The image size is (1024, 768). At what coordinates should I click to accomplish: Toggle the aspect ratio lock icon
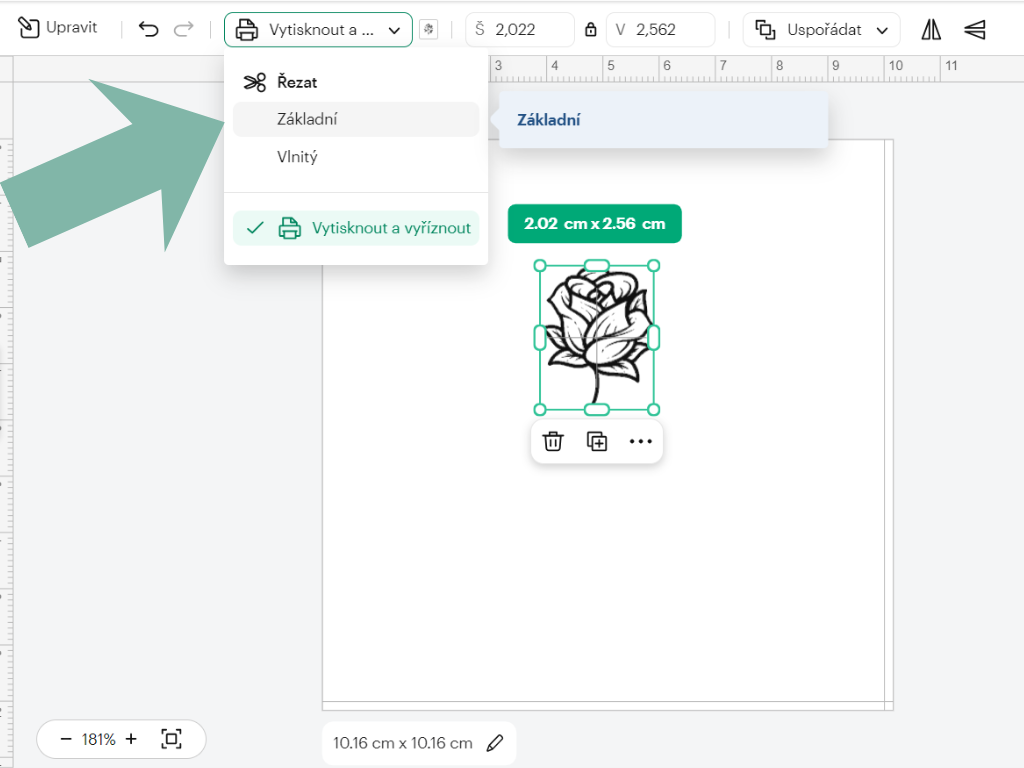click(590, 29)
